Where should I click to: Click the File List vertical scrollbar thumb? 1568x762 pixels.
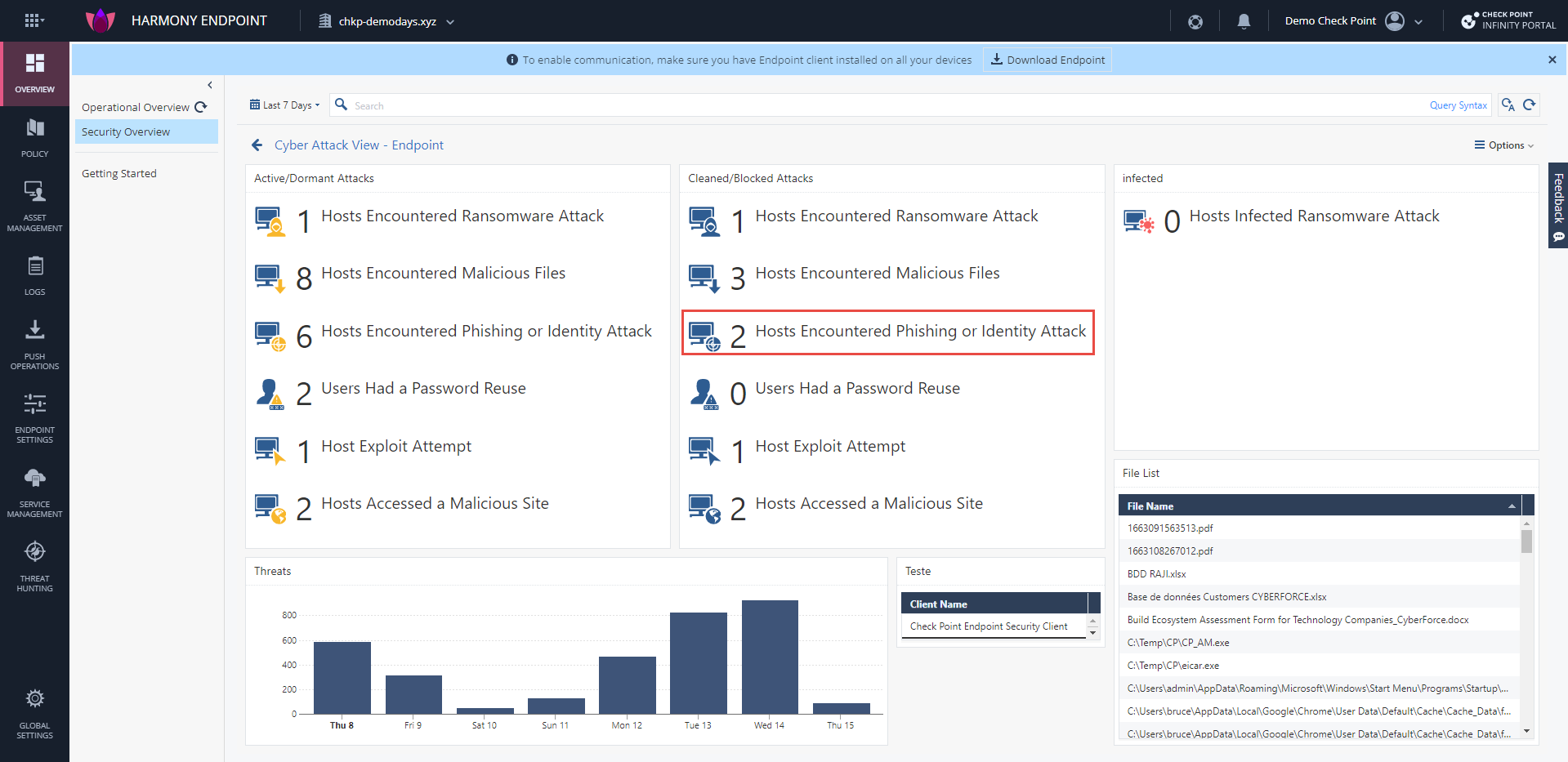1526,541
